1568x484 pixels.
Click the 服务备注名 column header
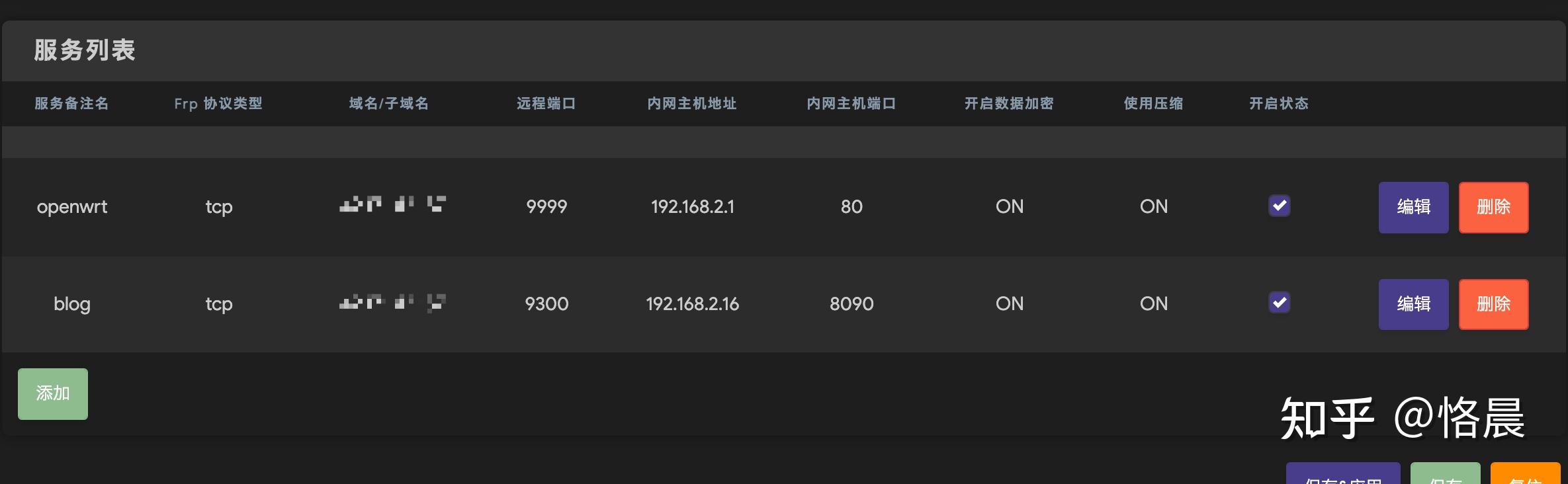tap(71, 104)
